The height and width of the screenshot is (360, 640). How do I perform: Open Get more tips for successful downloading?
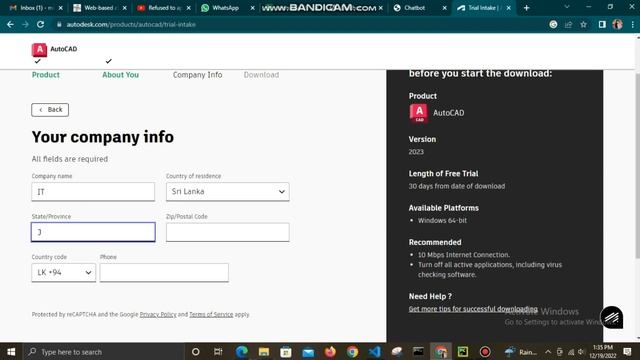[x=473, y=309]
